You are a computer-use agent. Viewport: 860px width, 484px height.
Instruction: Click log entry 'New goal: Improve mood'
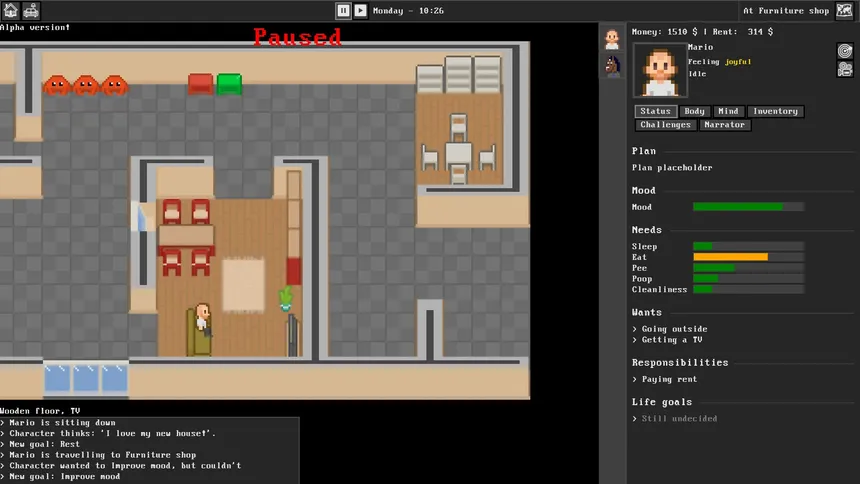tap(60, 476)
